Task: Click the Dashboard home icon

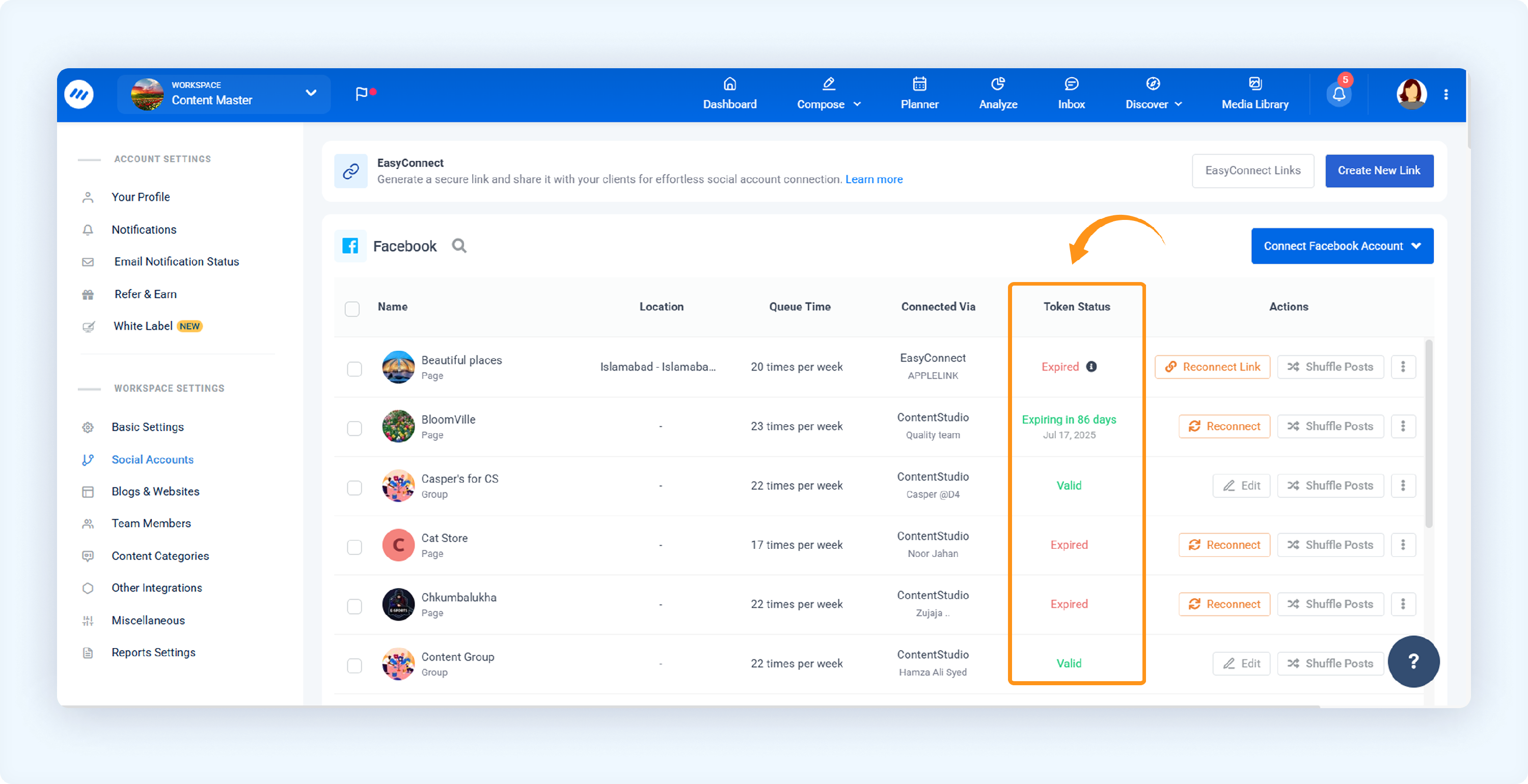Action: (x=729, y=83)
